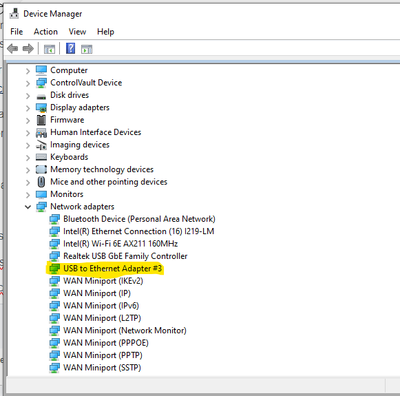
Task: Click the Show/Hide Console Tree icon
Action: click(50, 49)
